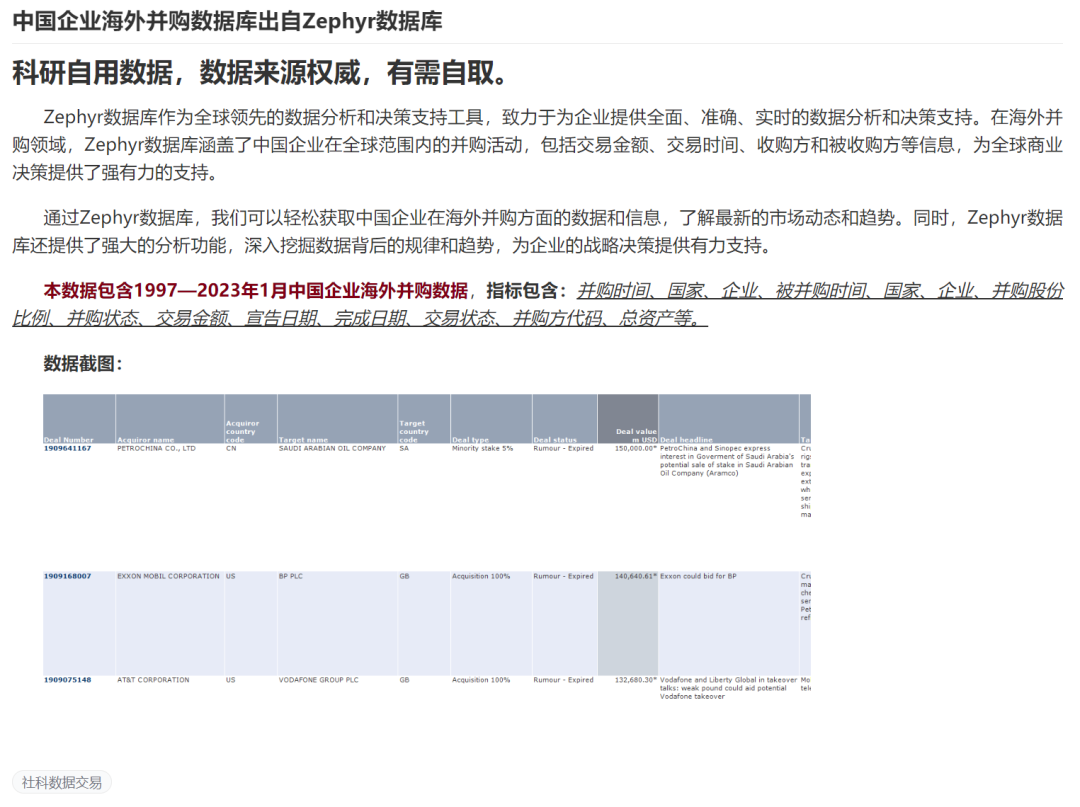Screen dimensions: 1080x807
Task: Click SAUDI ARABIAN OIL COMPANY target cell
Action: point(332,448)
